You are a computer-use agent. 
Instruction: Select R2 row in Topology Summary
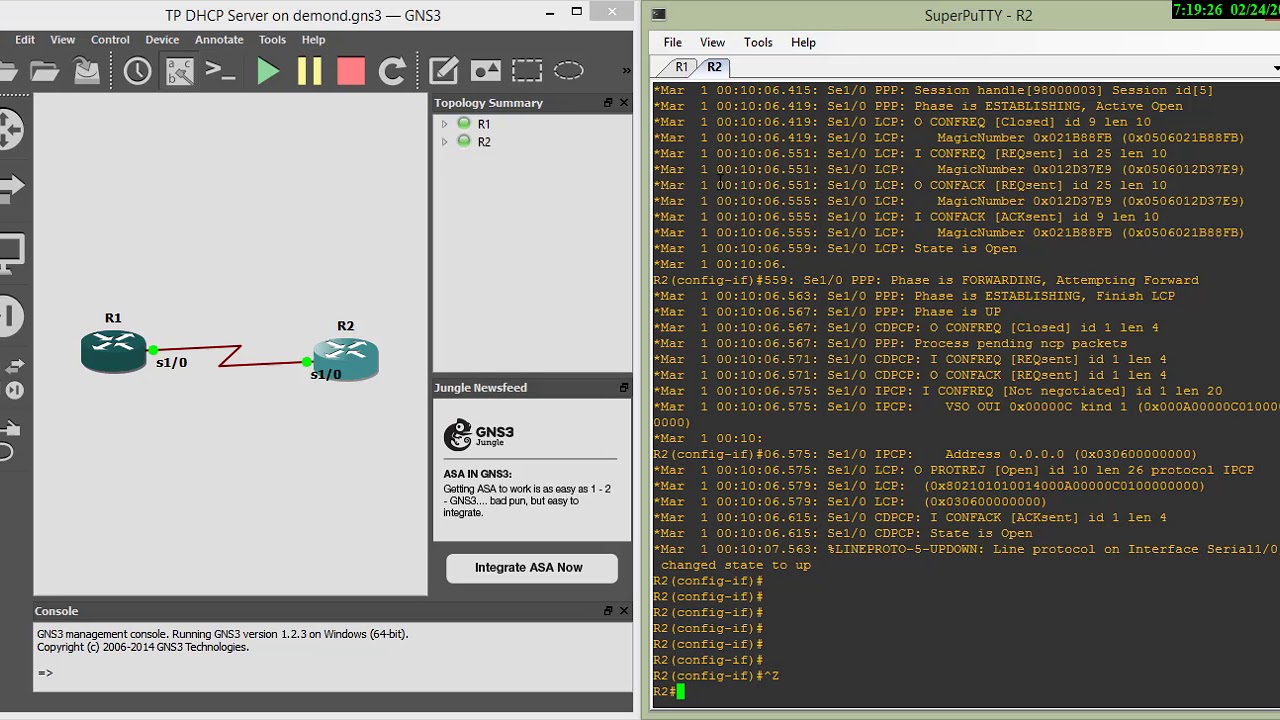point(484,142)
